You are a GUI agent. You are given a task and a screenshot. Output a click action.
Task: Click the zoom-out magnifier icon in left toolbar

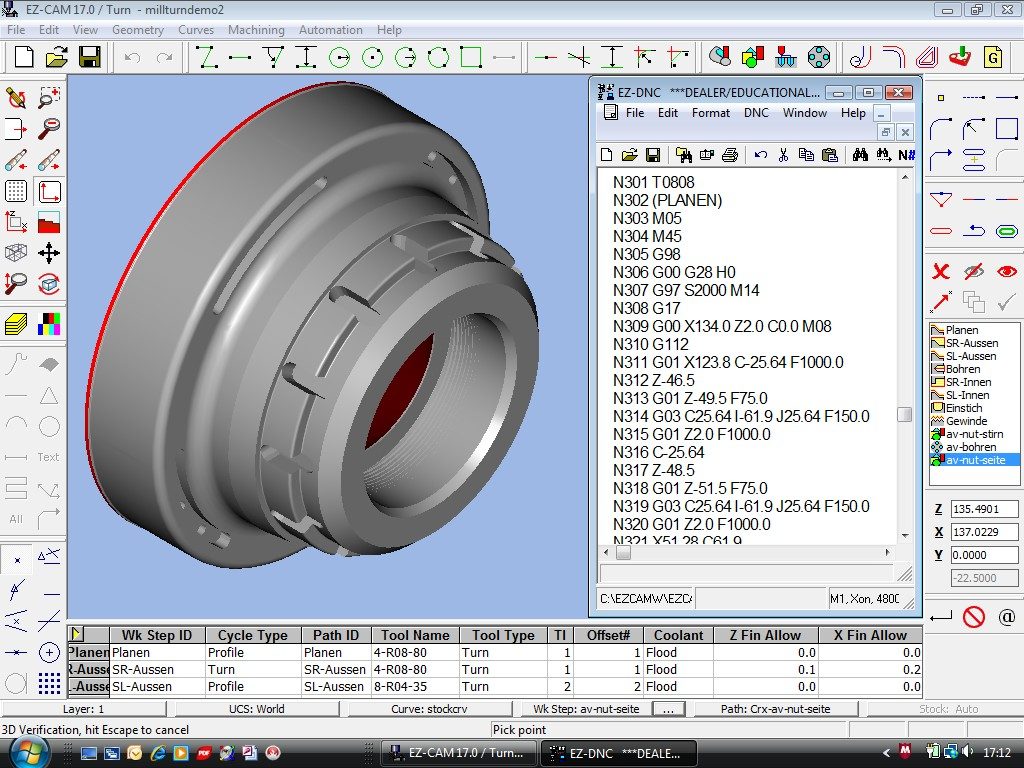click(48, 129)
